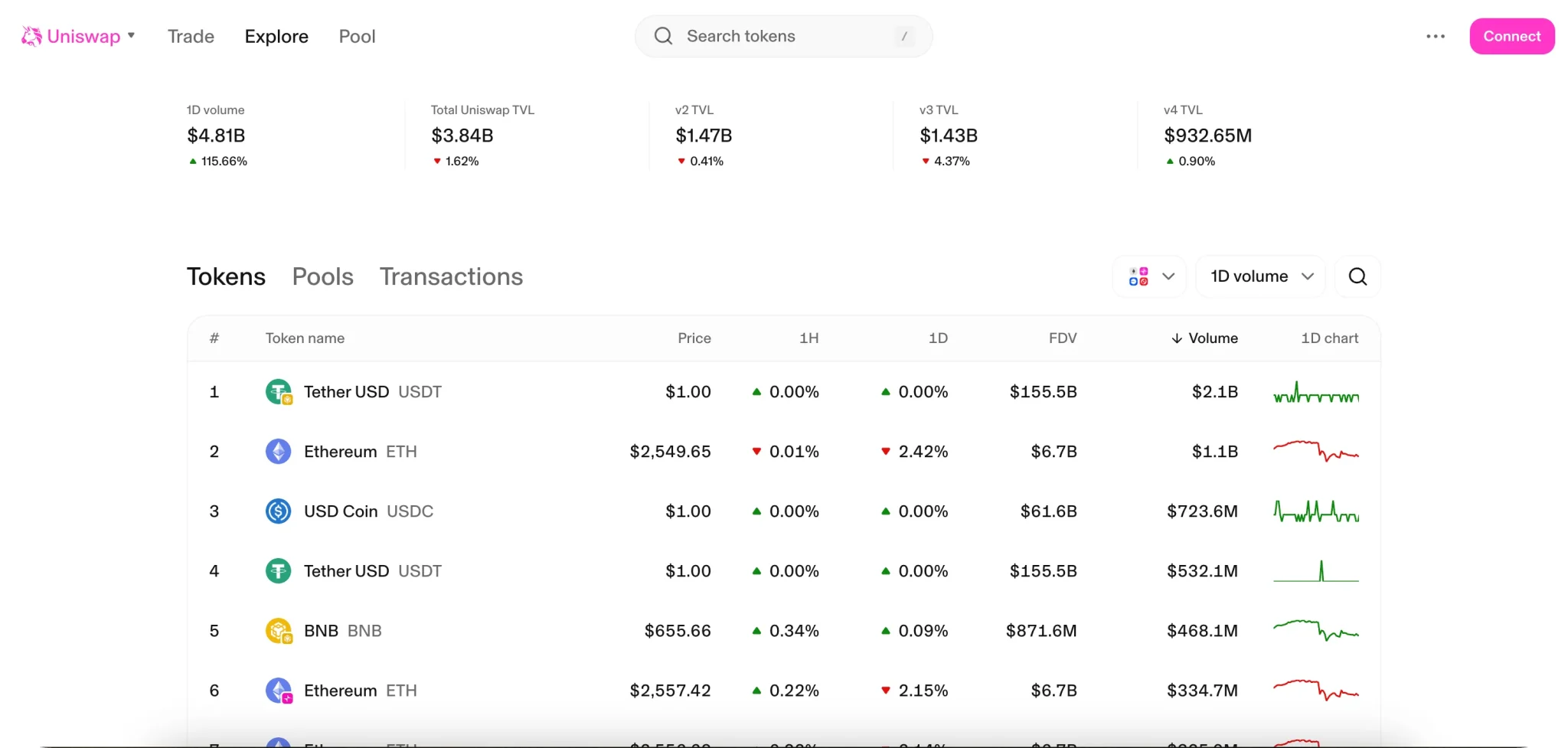Click the BNB token icon
Viewport: 1568px width, 748px height.
point(278,631)
